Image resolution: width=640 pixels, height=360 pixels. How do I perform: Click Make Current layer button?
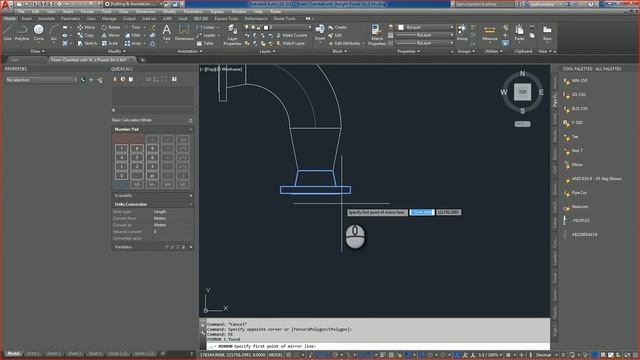291,36
